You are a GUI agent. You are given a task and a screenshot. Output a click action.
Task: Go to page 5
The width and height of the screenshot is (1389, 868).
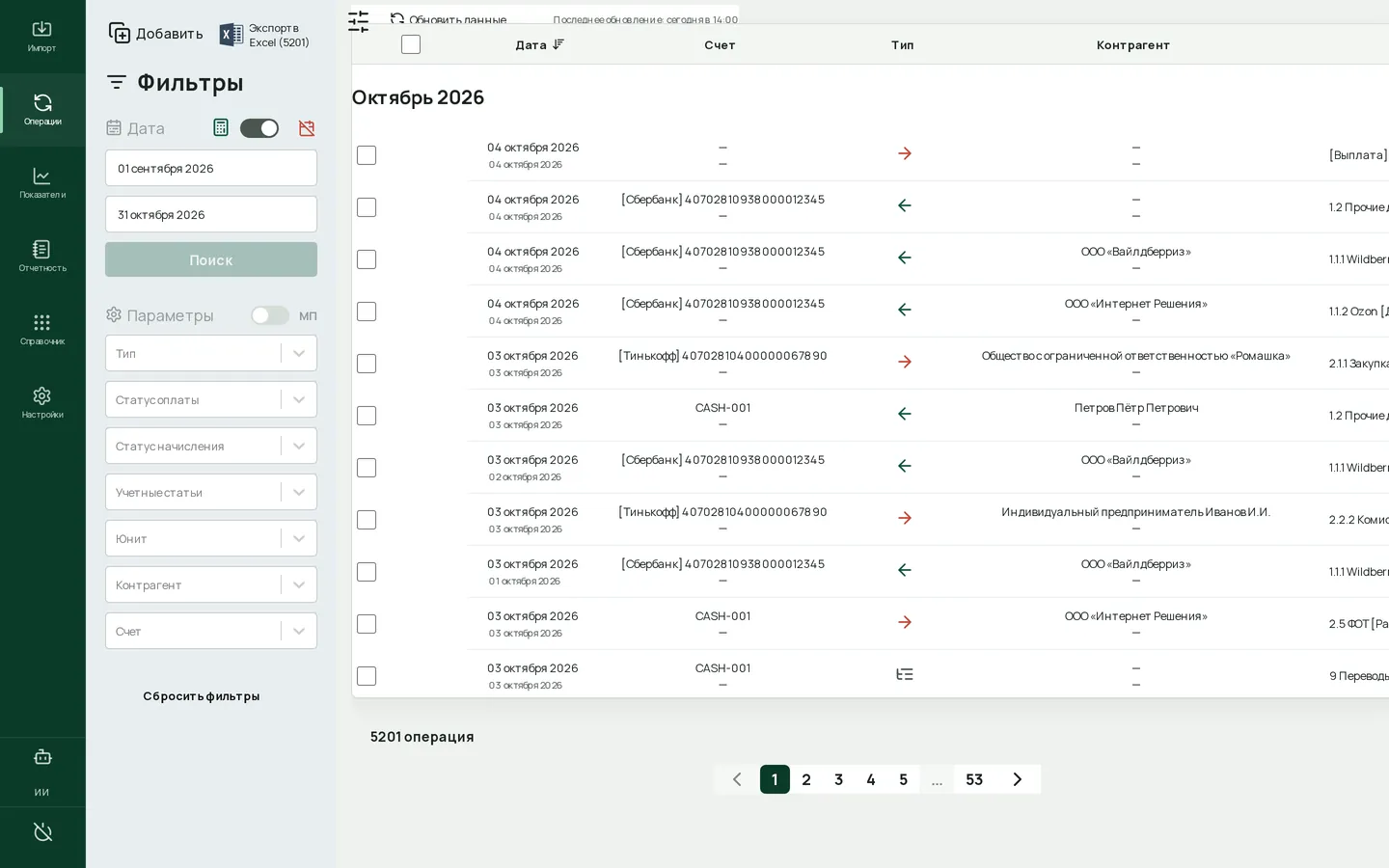click(x=904, y=779)
